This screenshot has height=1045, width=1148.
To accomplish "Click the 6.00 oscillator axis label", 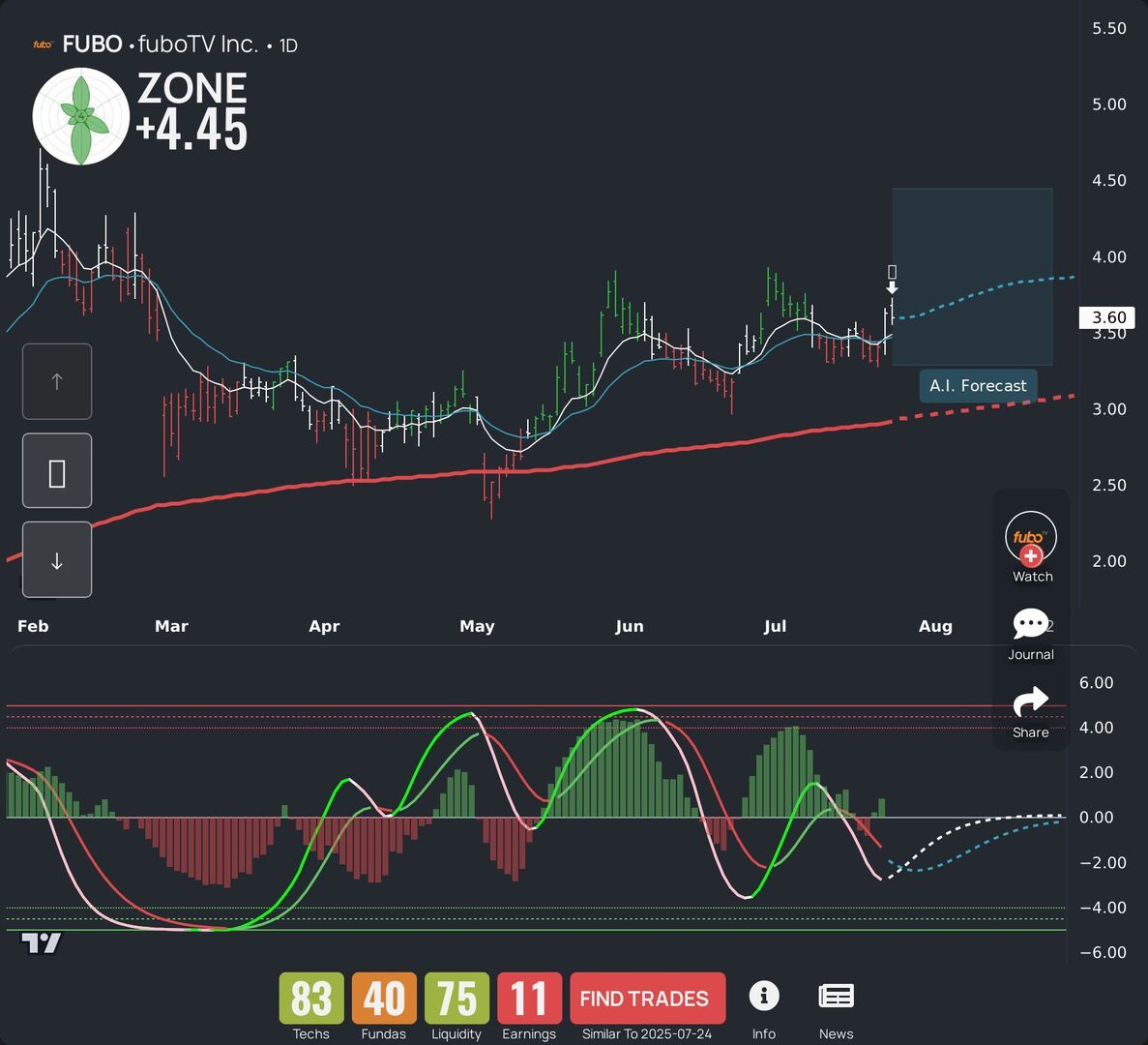I will (1096, 682).
